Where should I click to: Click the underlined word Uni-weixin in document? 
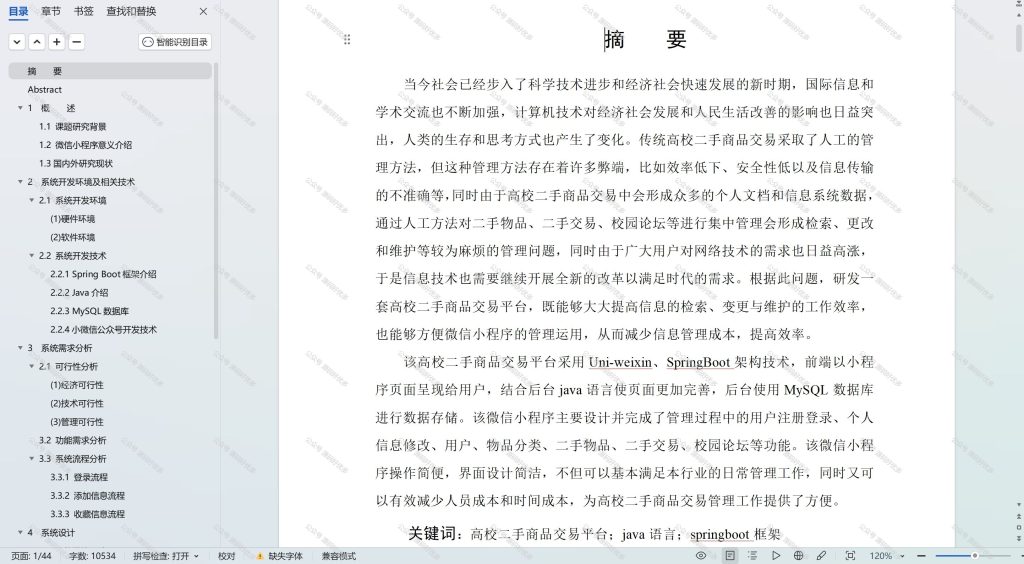click(620, 362)
